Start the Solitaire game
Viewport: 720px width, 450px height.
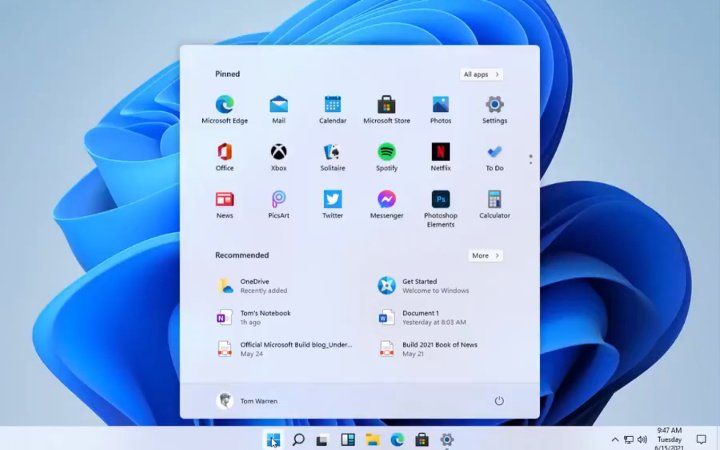333,157
